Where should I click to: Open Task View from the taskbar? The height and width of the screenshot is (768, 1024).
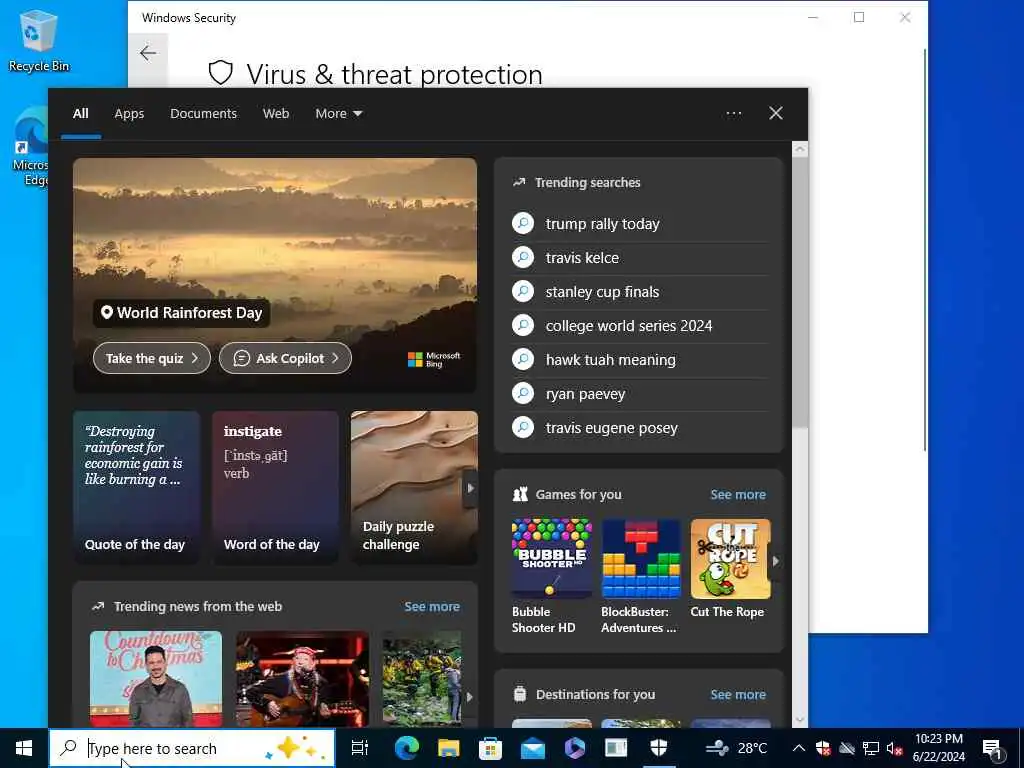(359, 748)
